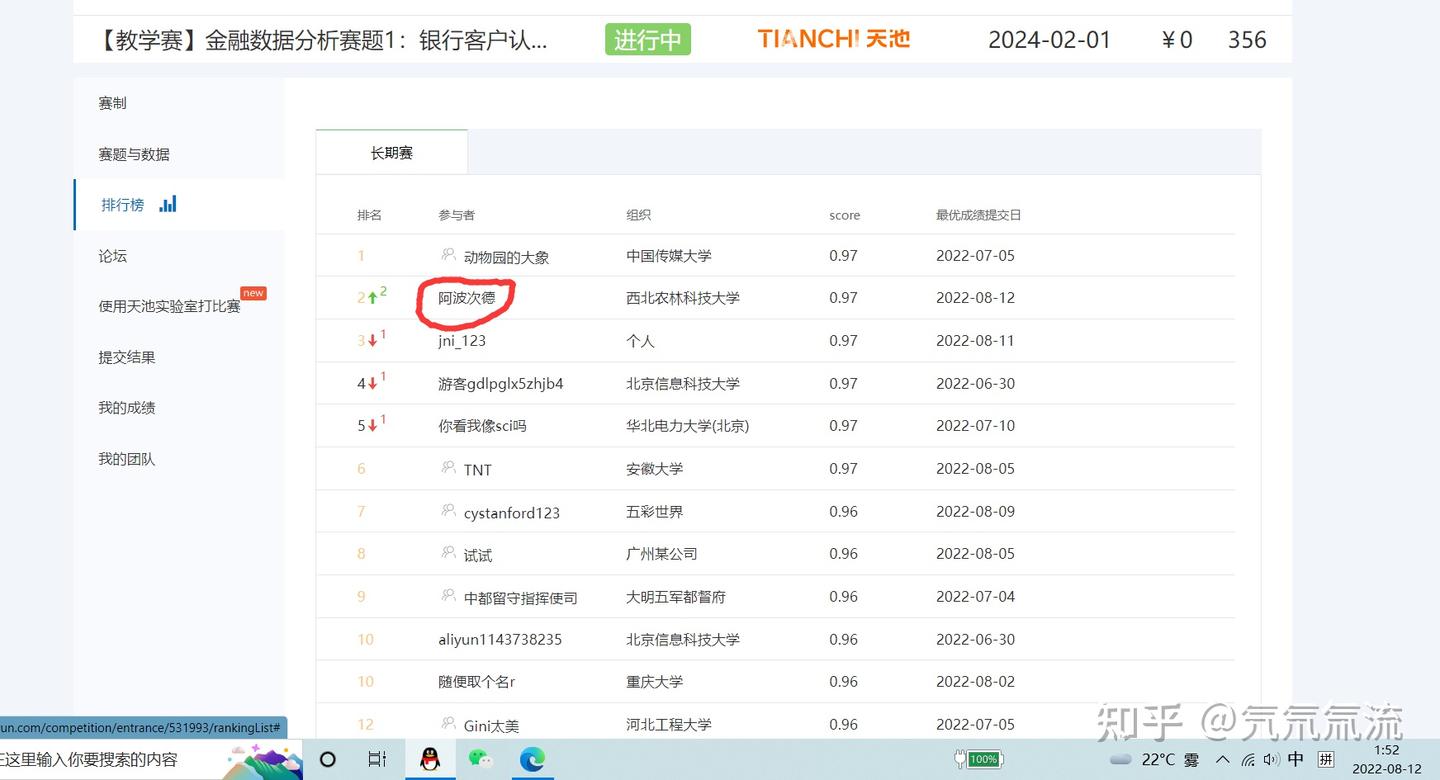This screenshot has width=1440, height=780.
Task: Click team icon next to 动物园的大象
Action: (448, 255)
